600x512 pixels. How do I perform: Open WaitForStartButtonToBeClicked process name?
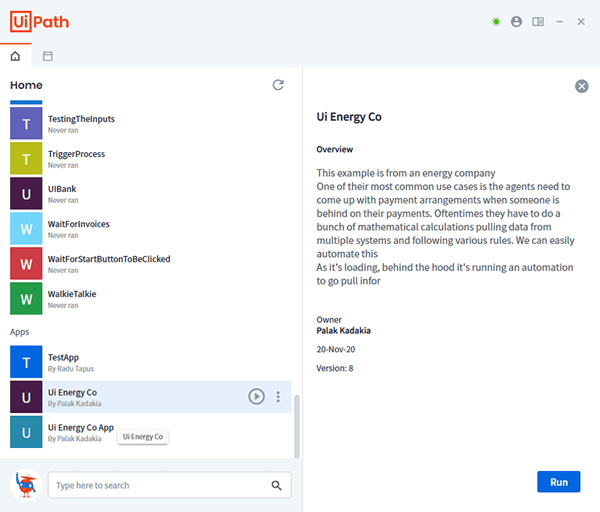coord(109,259)
